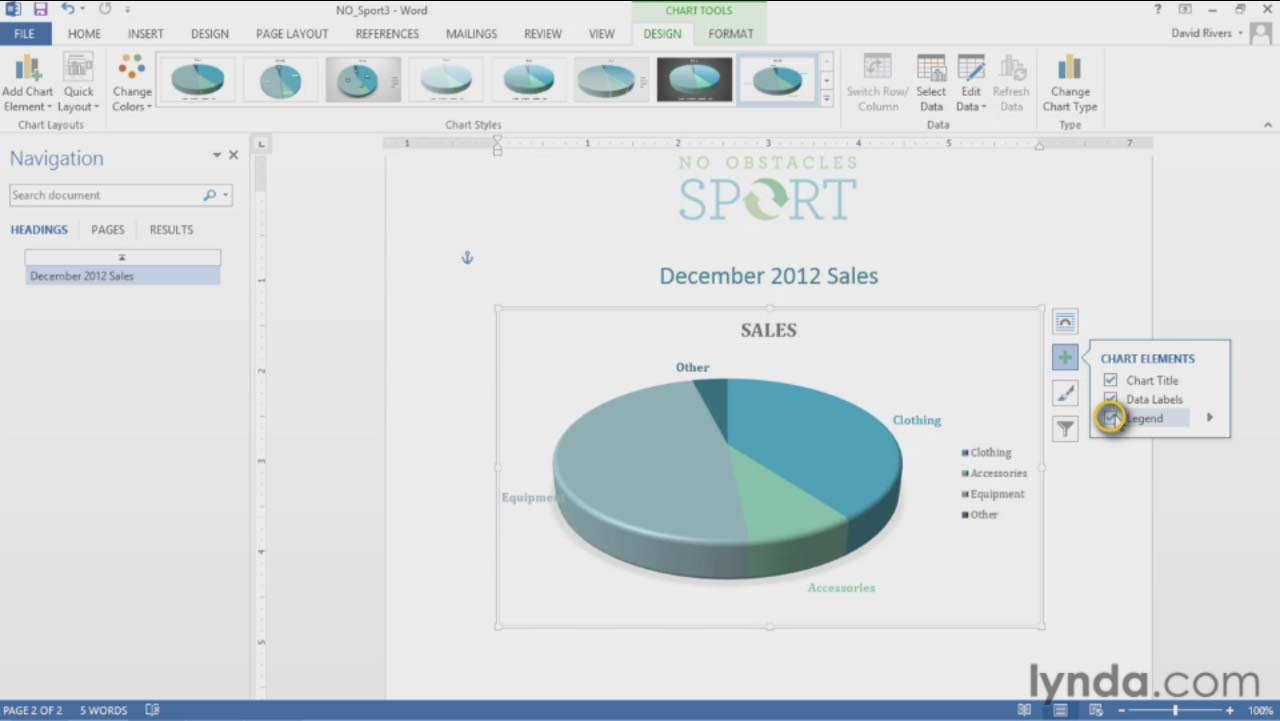Switch to the INSERT ribbon tab
Image resolution: width=1280 pixels, height=721 pixels.
[145, 34]
